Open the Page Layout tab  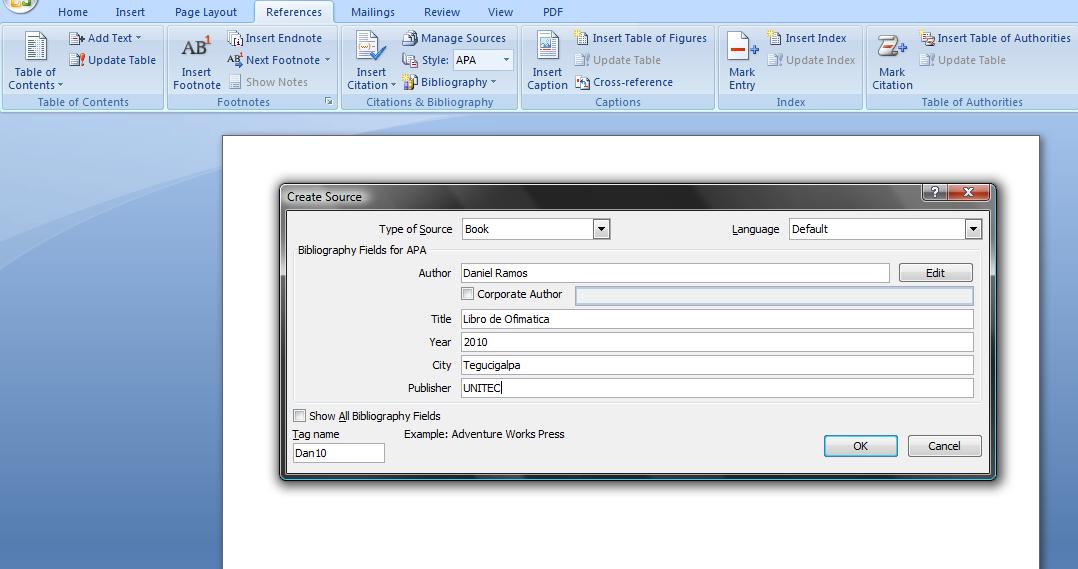coord(206,12)
